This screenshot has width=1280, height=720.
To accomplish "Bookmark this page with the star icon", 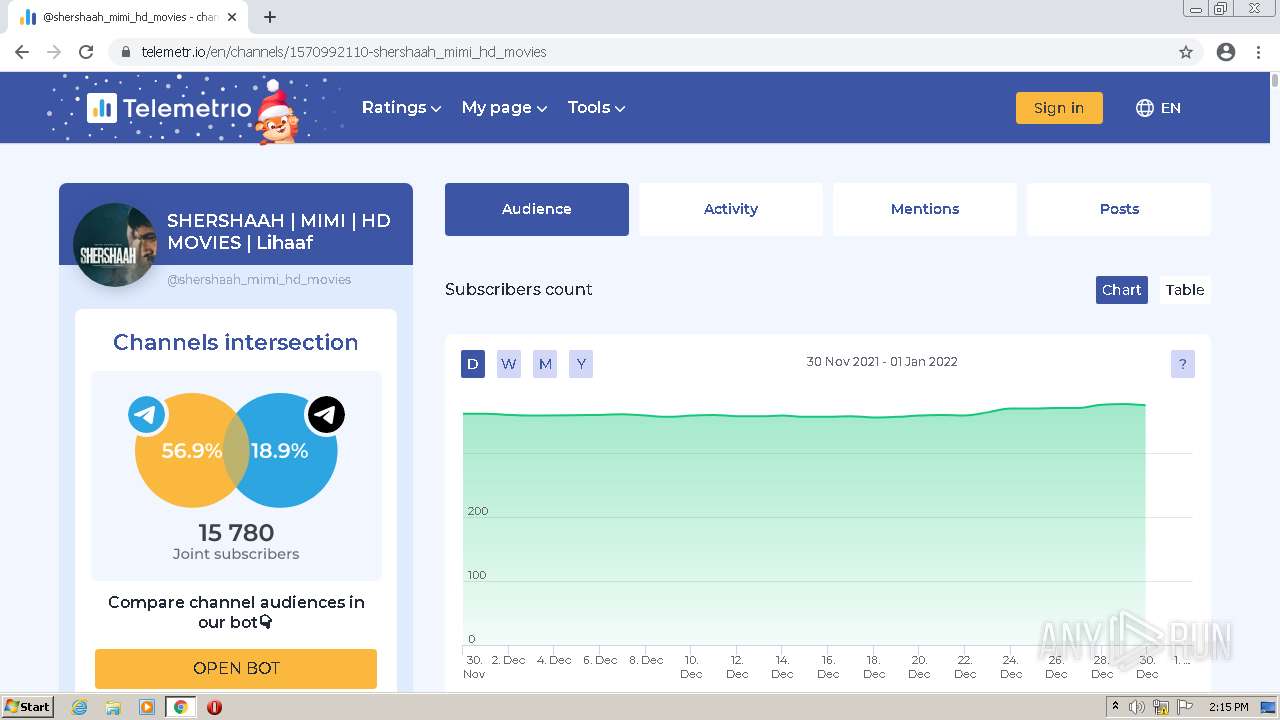I will (1186, 52).
